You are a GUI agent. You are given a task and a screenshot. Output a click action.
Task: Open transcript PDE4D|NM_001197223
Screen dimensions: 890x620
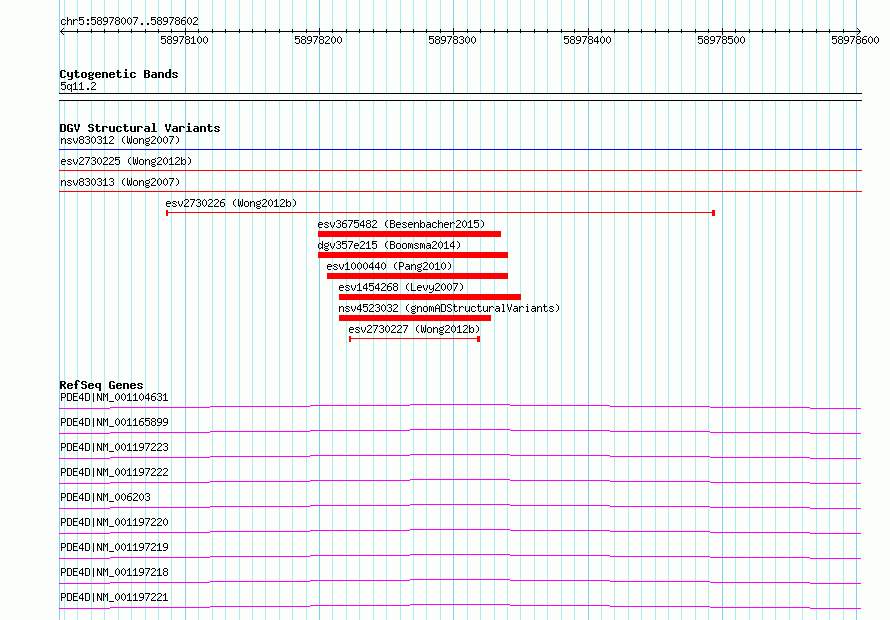[114, 447]
